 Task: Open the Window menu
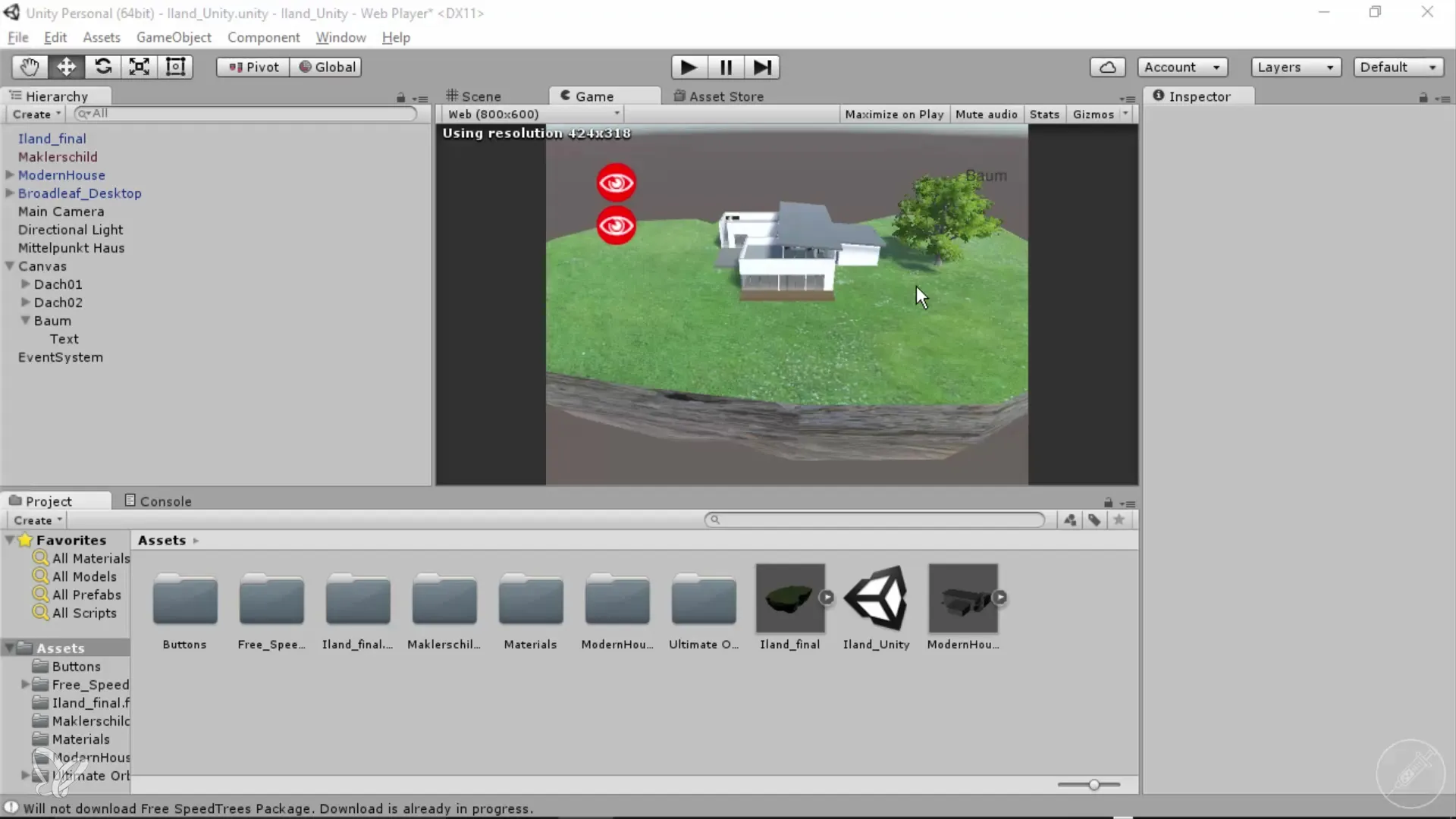[340, 37]
